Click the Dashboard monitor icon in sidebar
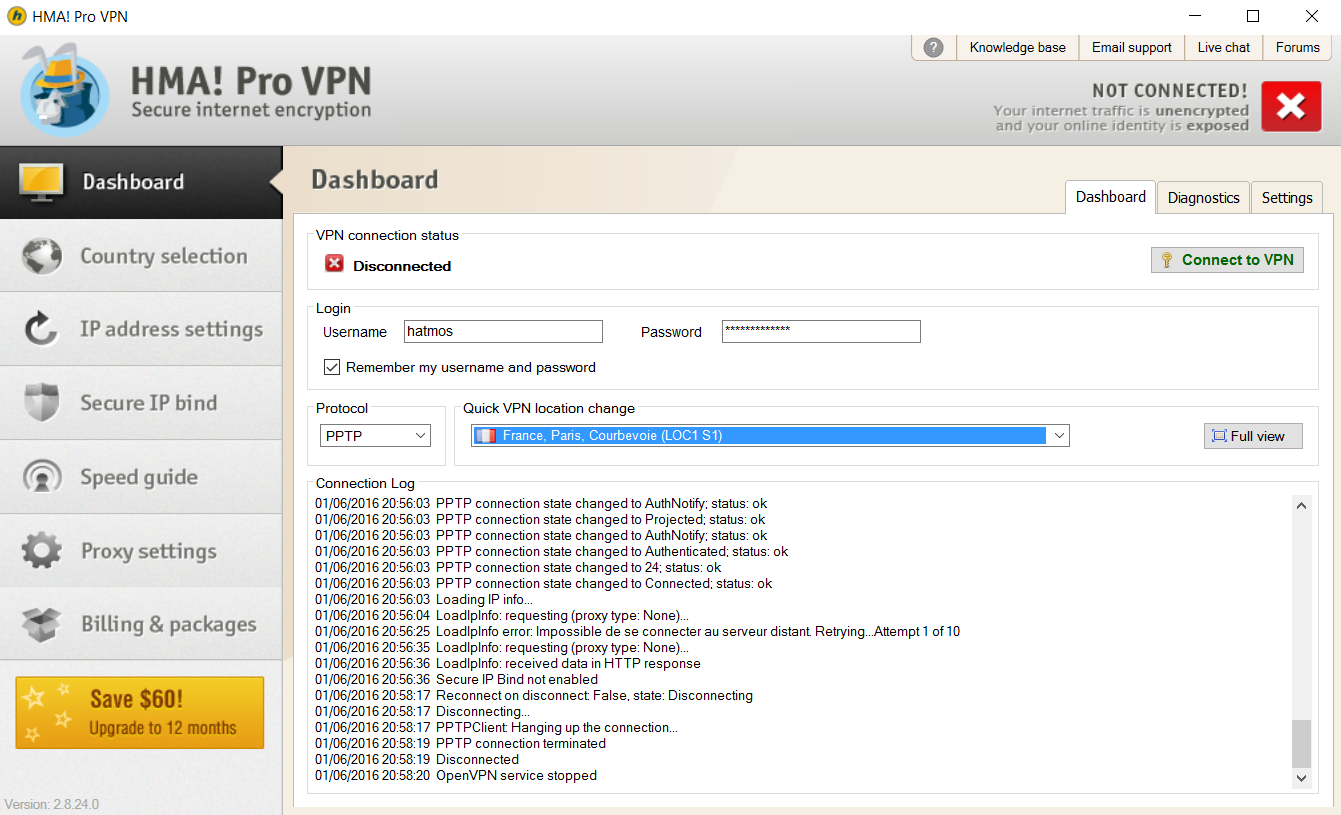The height and width of the screenshot is (815, 1341). [x=41, y=182]
